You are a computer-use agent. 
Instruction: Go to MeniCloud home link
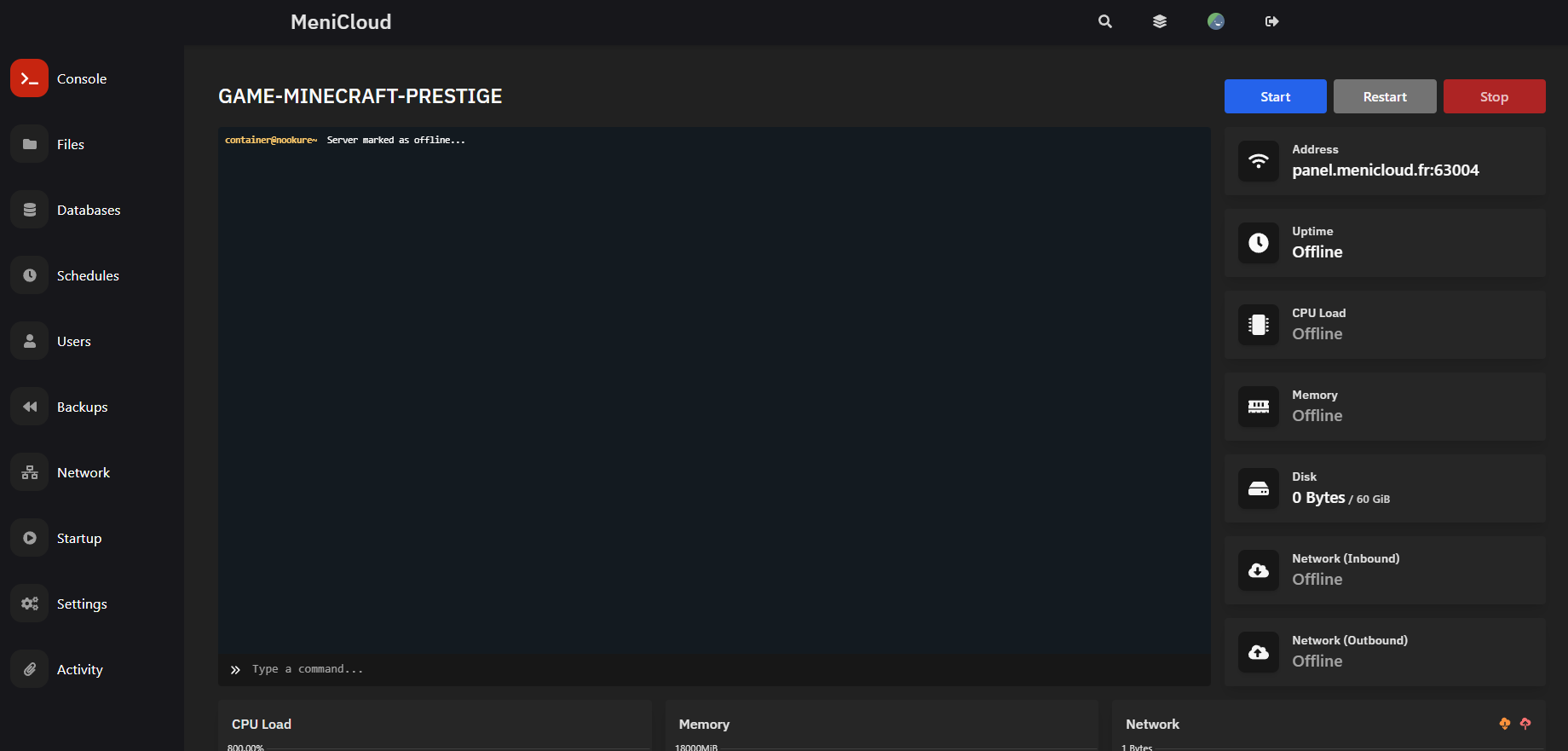(341, 22)
